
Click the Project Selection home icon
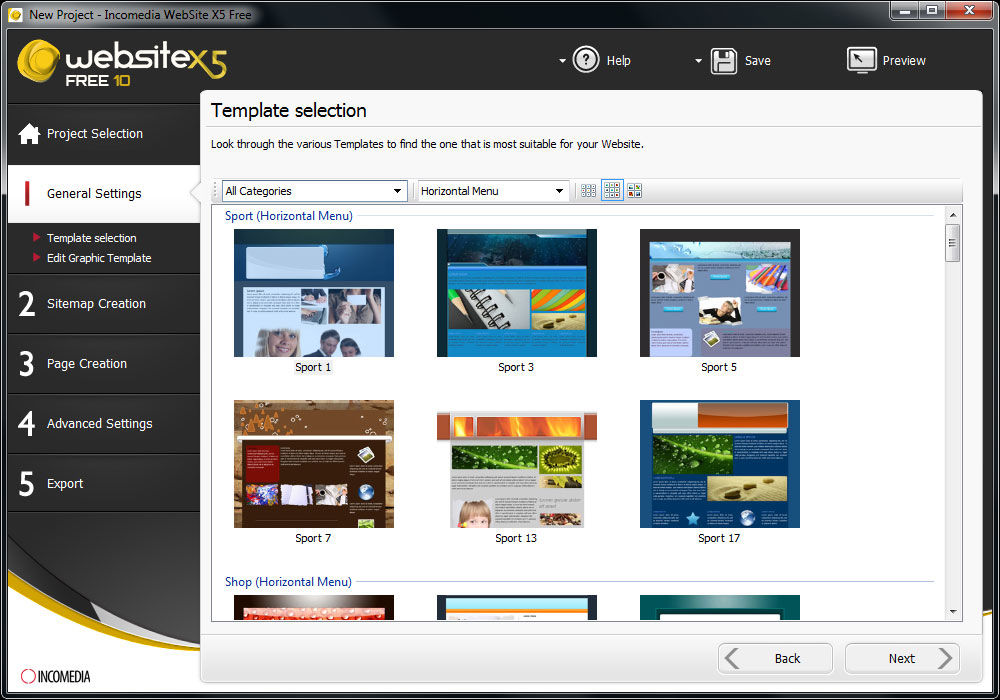coord(29,134)
